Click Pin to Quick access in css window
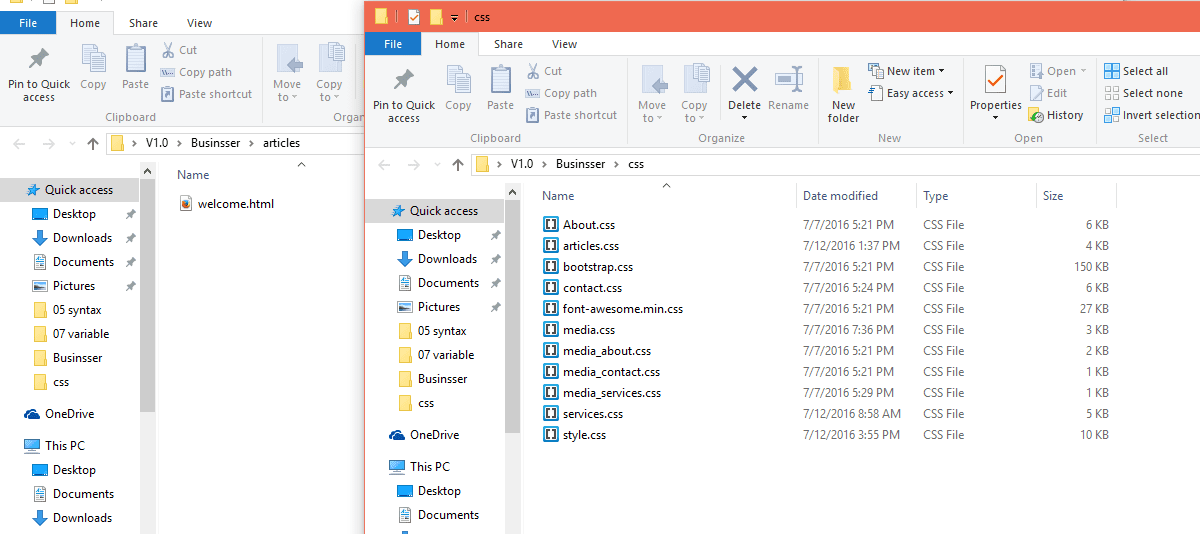The image size is (1200, 534). click(404, 96)
